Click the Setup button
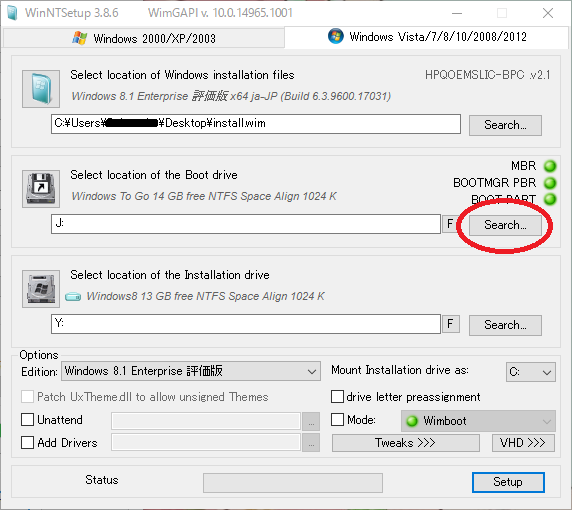 [x=508, y=482]
